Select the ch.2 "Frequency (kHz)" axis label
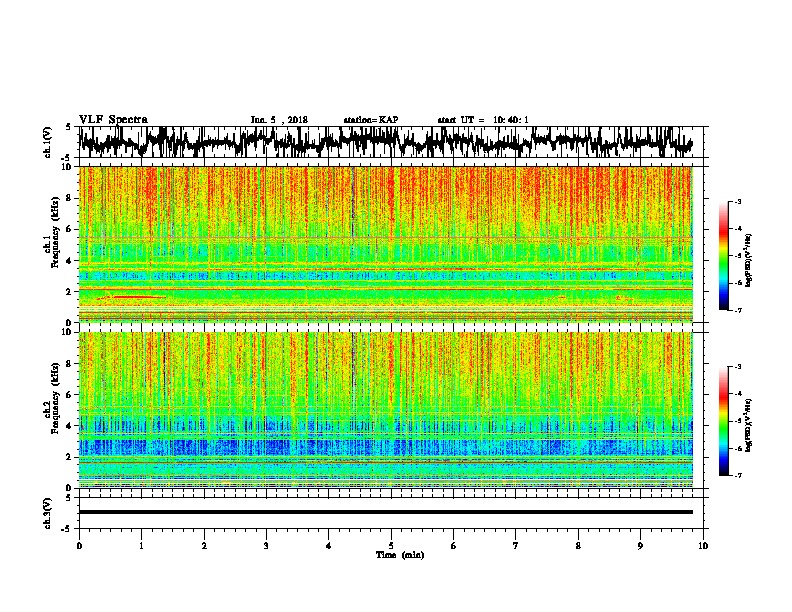This screenshot has height=612, width=792. 55,398
